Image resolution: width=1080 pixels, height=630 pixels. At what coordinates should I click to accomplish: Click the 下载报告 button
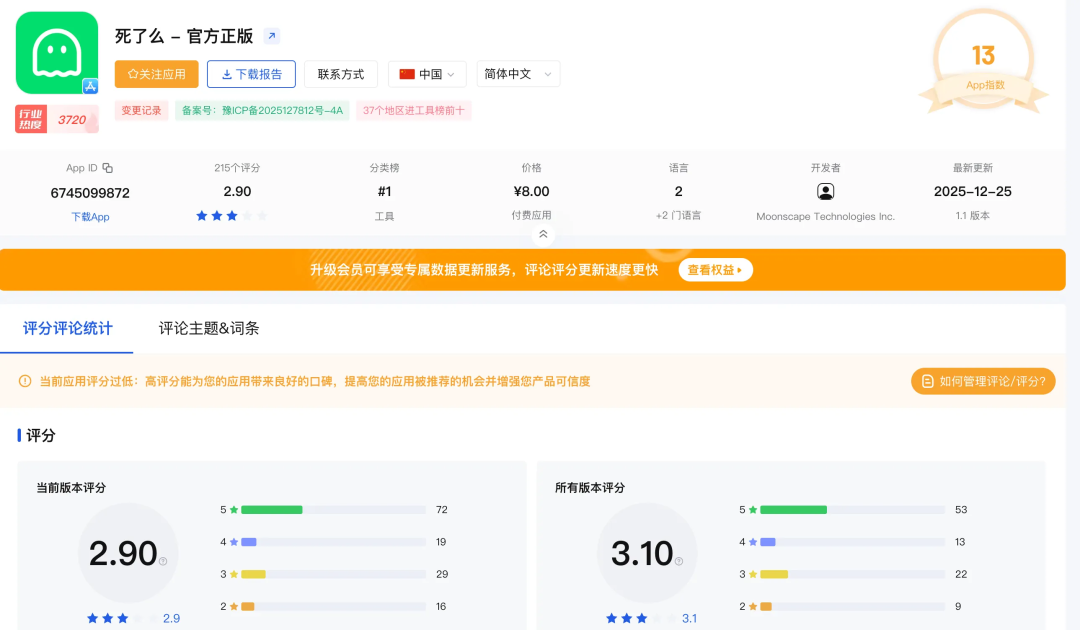tap(251, 74)
